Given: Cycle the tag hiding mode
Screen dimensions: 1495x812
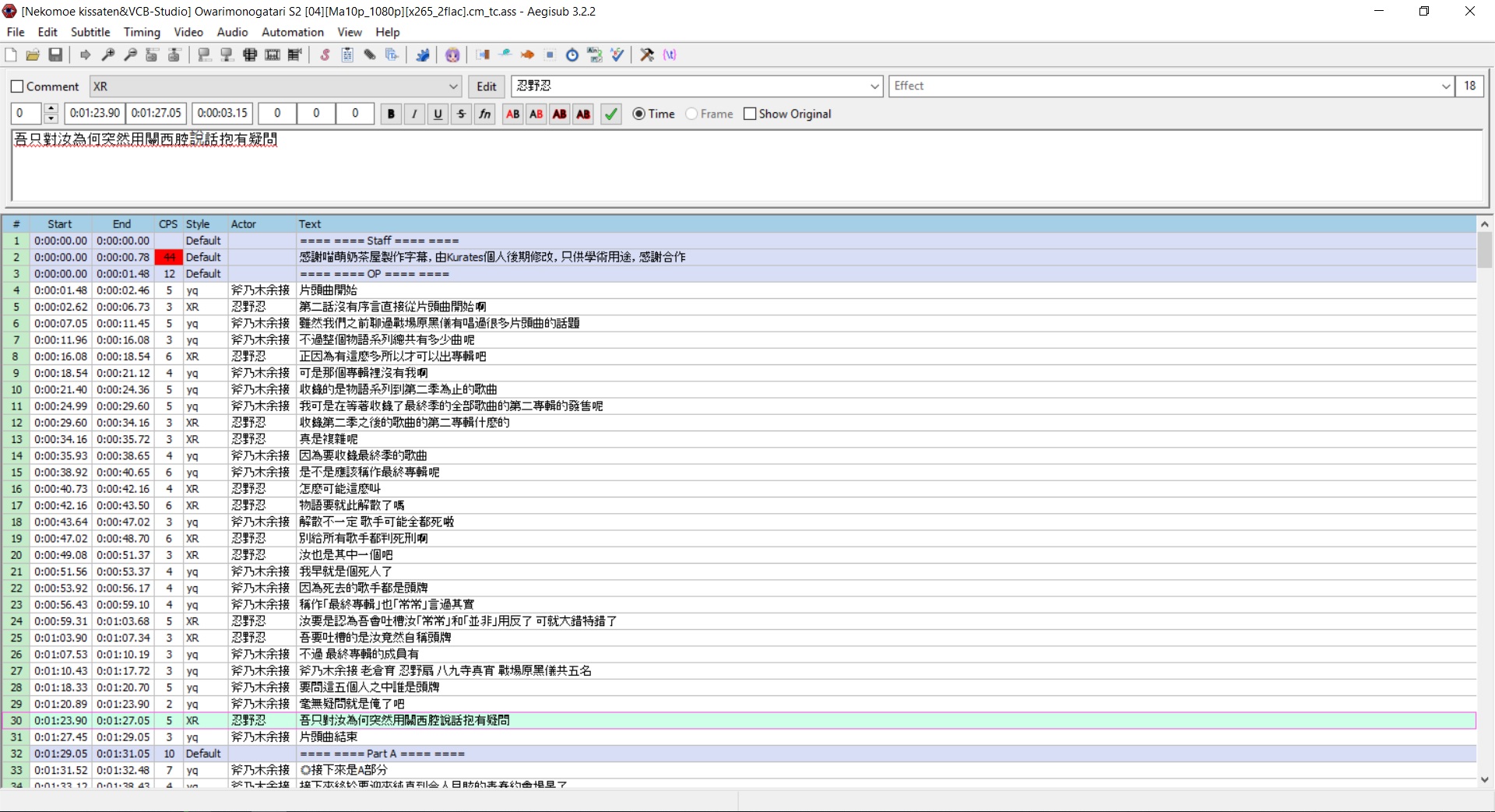Looking at the screenshot, I should tap(670, 54).
